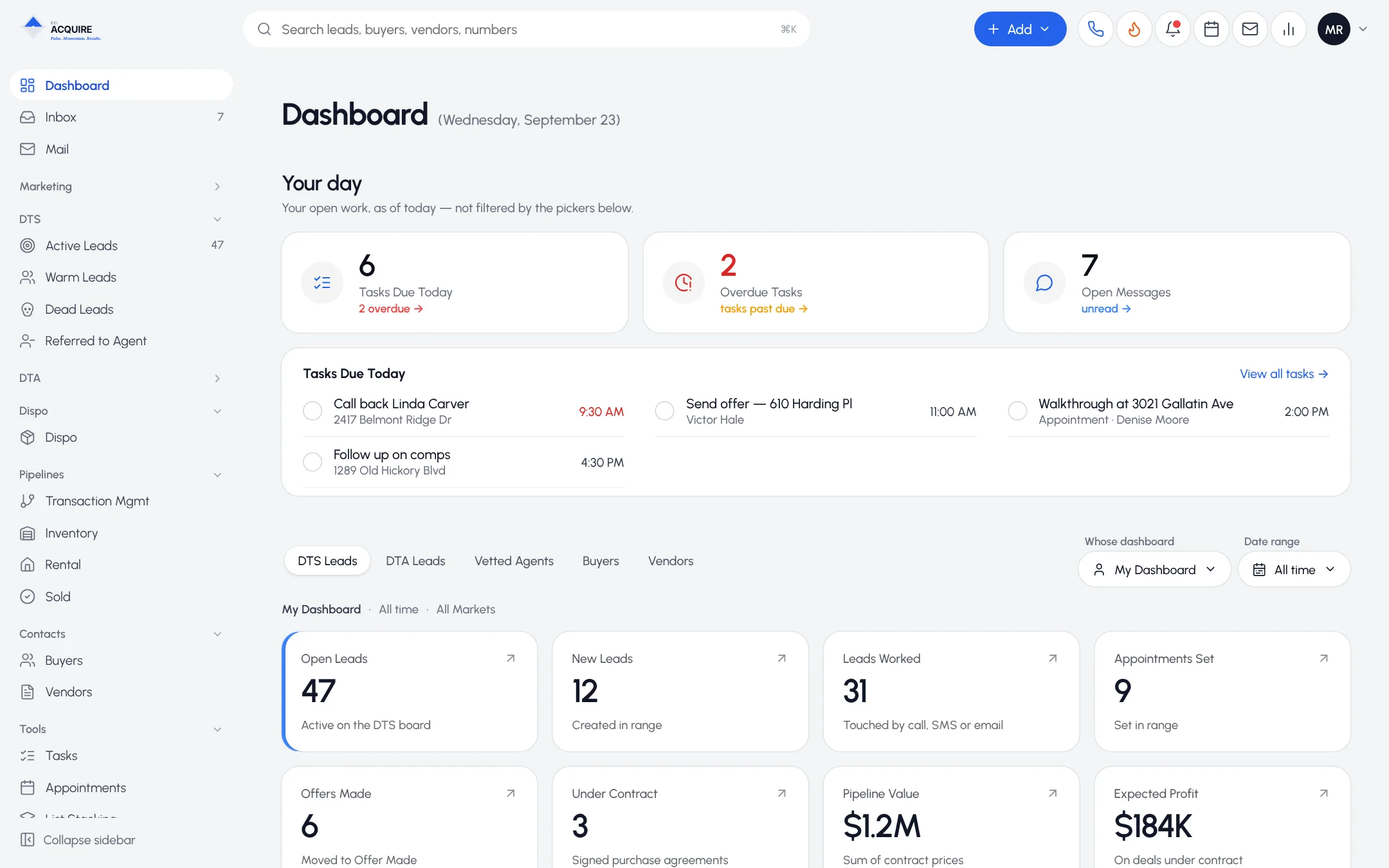The width and height of the screenshot is (1389, 868).
Task: Open the All time date range dropdown
Action: (x=1294, y=570)
